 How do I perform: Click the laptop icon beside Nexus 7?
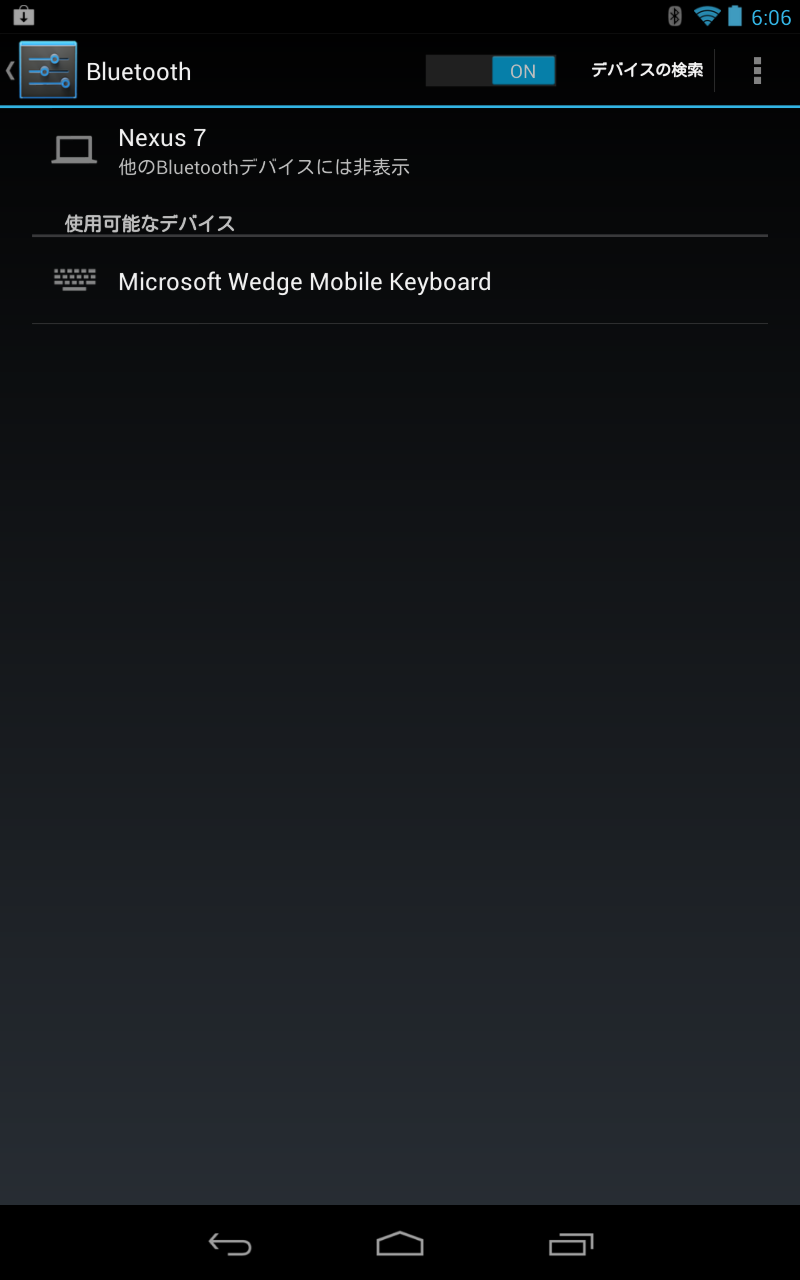point(74,150)
